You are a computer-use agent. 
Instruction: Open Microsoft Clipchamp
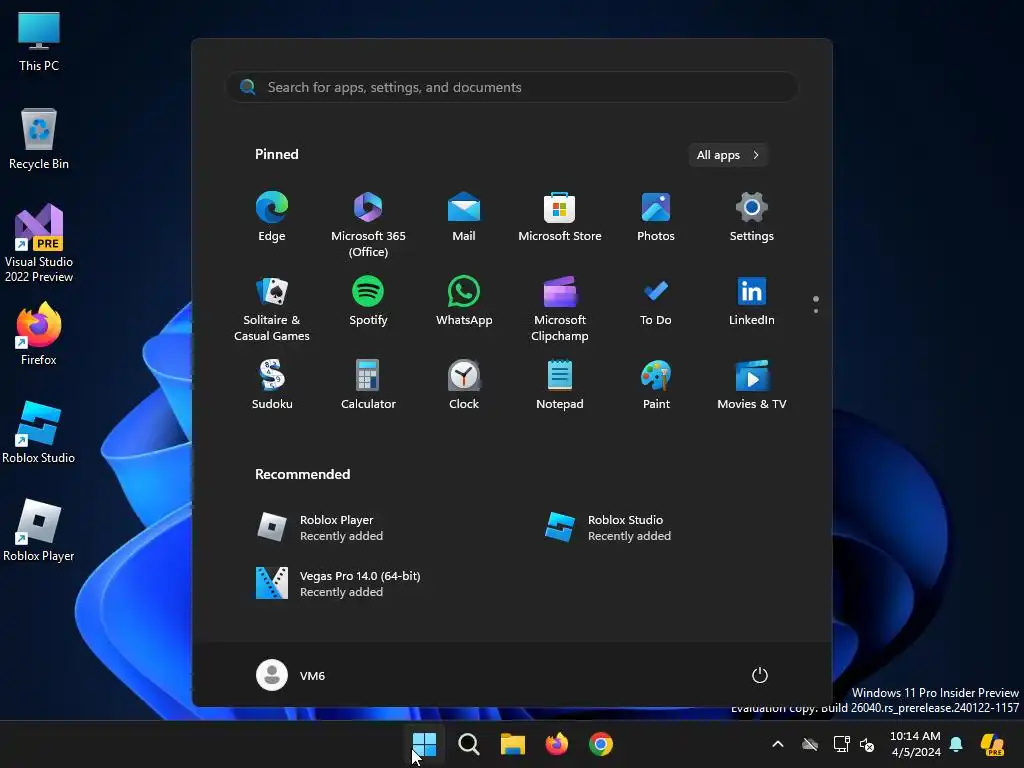(560, 309)
